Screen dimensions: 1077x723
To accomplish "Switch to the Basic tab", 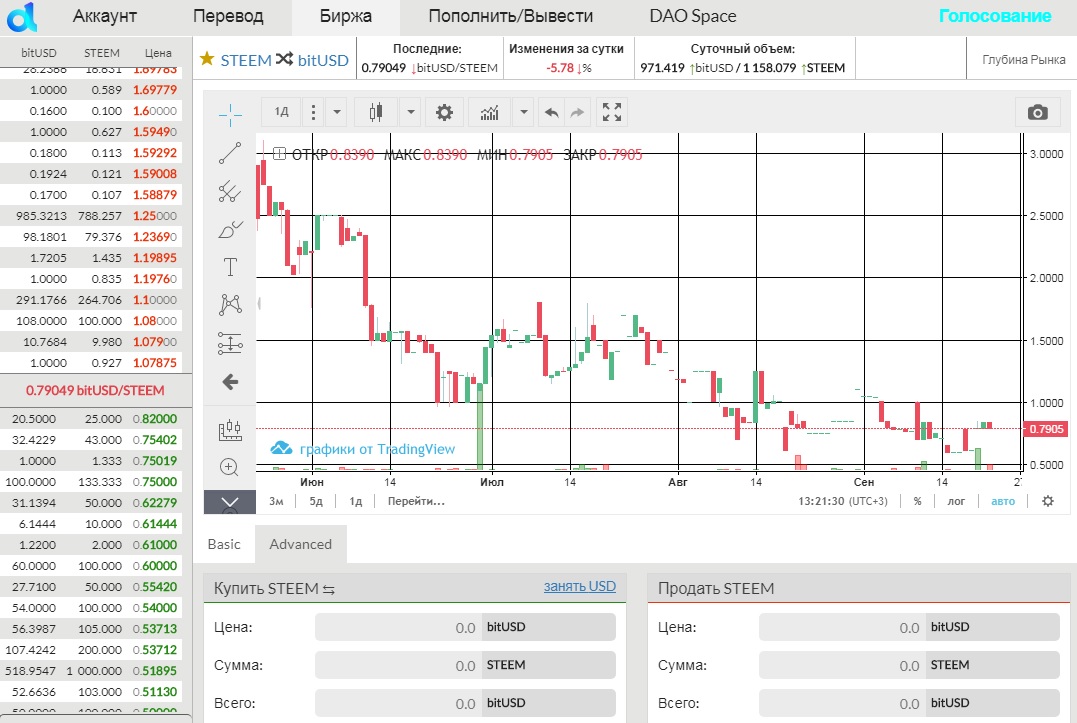I will 224,544.
